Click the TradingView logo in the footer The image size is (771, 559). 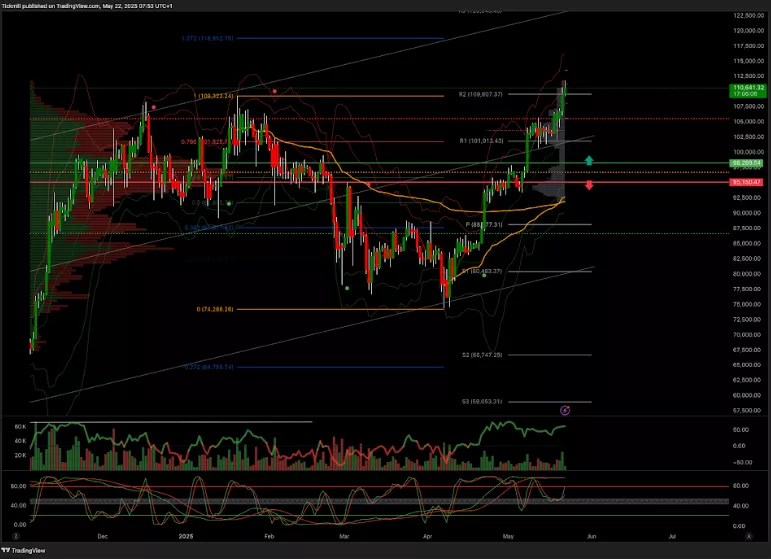(x=26, y=549)
